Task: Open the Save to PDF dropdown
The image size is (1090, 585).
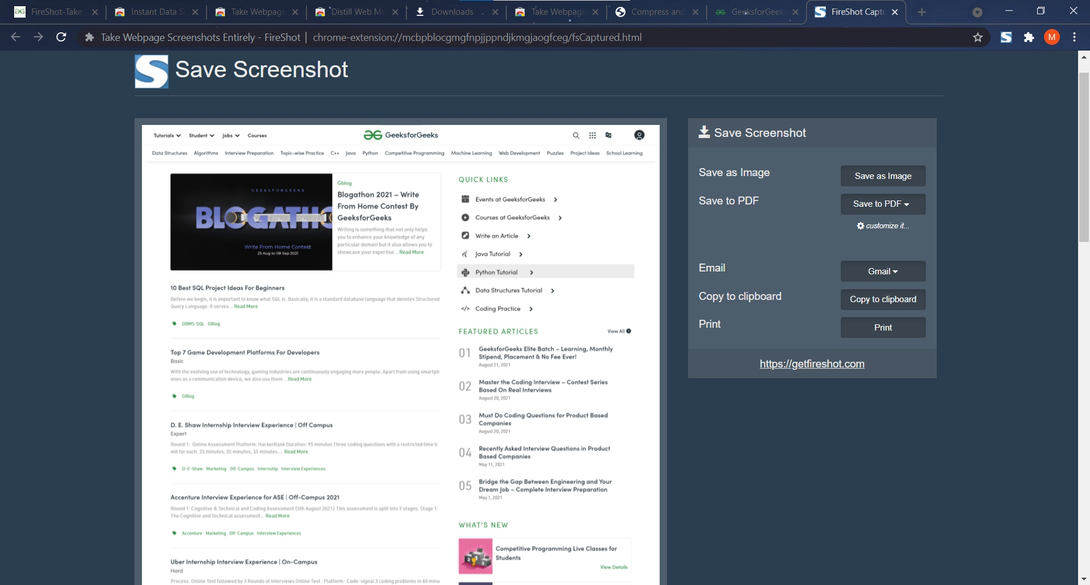Action: pos(883,204)
